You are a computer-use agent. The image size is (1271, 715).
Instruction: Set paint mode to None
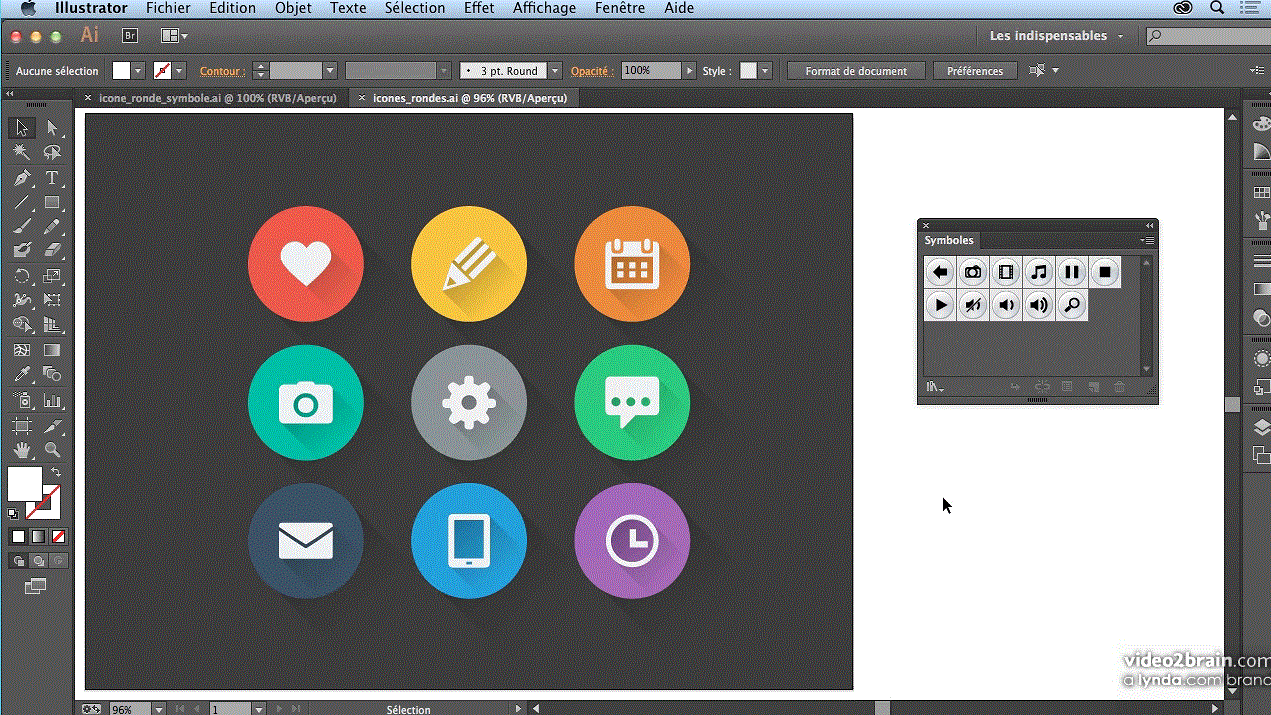pos(58,537)
